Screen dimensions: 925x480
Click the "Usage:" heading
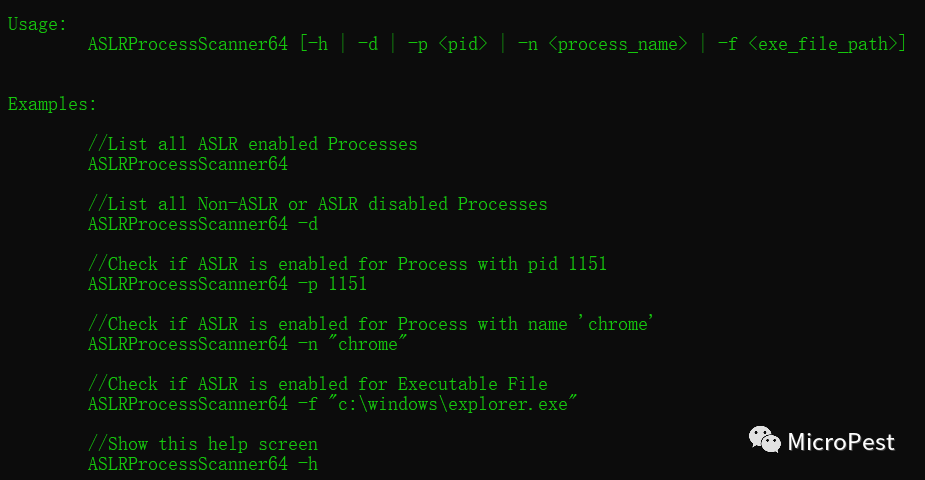pos(38,24)
